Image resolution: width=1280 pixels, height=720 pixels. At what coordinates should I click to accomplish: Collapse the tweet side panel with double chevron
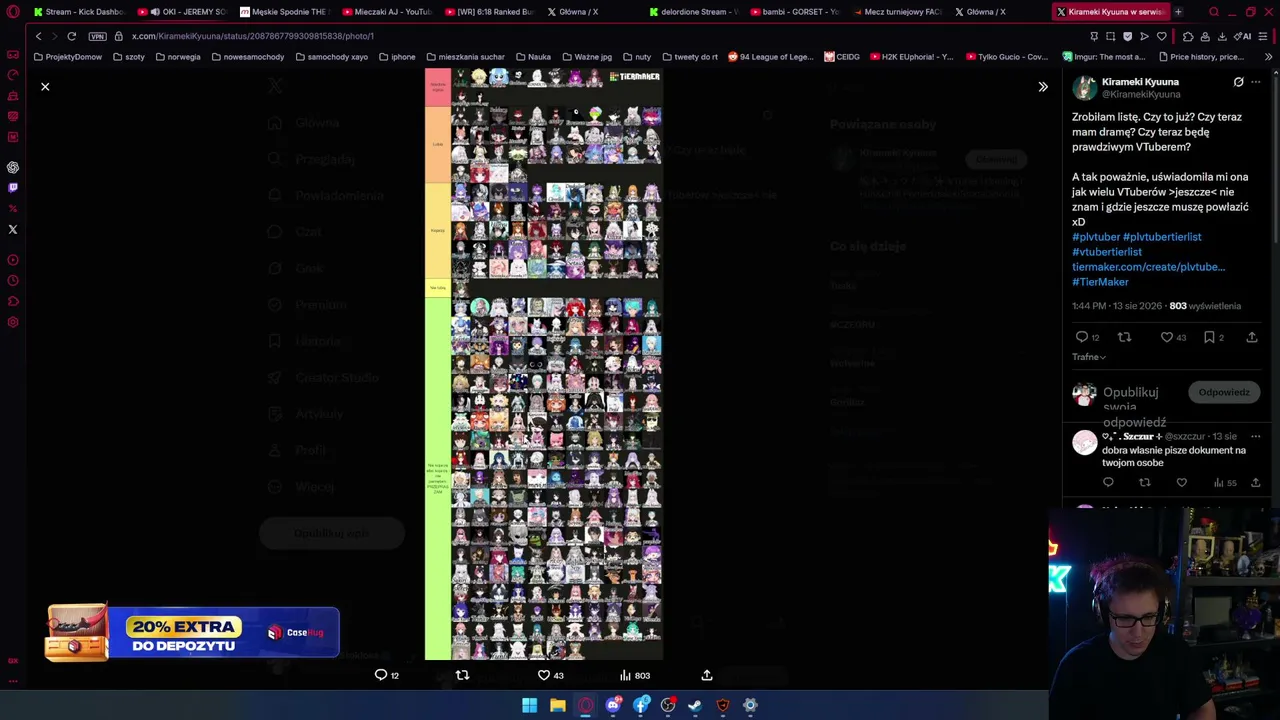[1043, 87]
